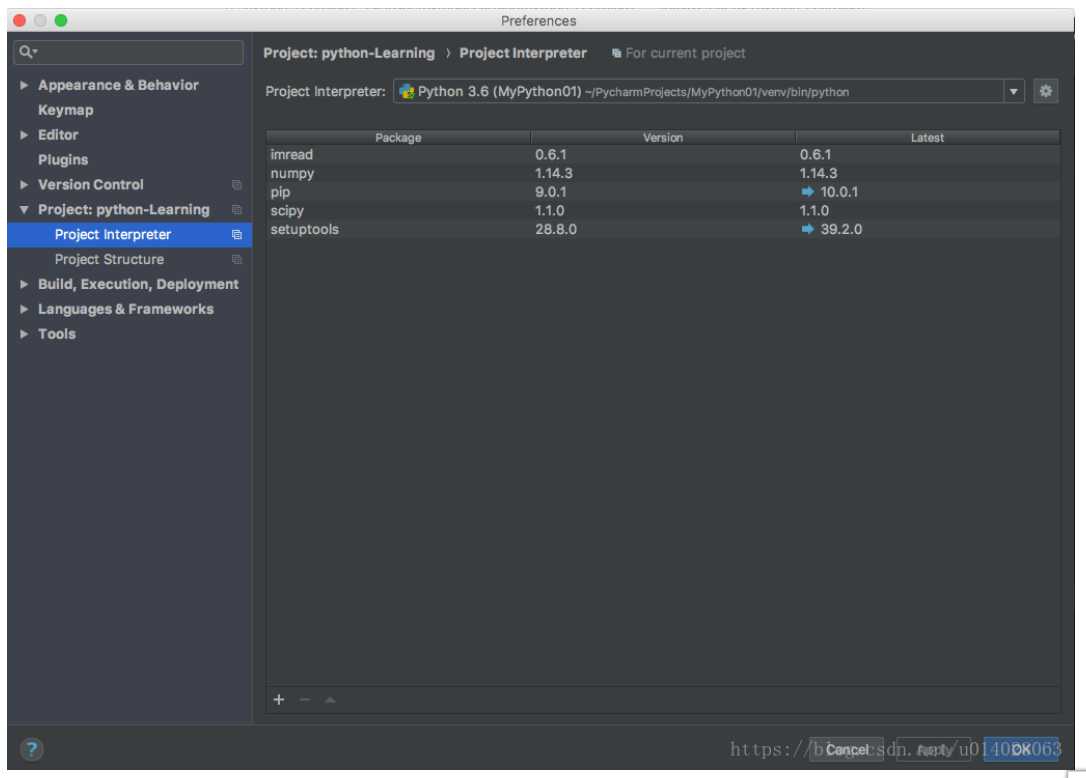1086x778 pixels.
Task: Open the help question mark button
Action: (x=32, y=749)
